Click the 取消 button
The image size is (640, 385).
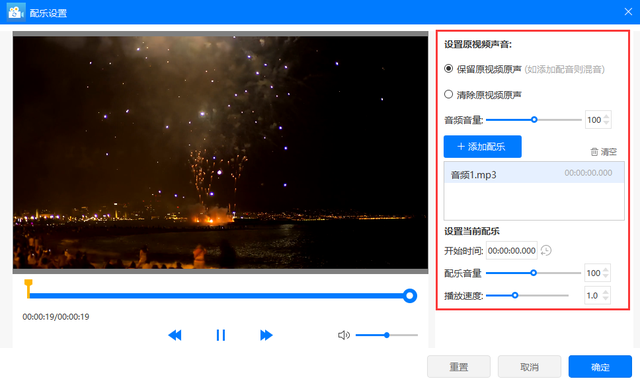pos(529,367)
